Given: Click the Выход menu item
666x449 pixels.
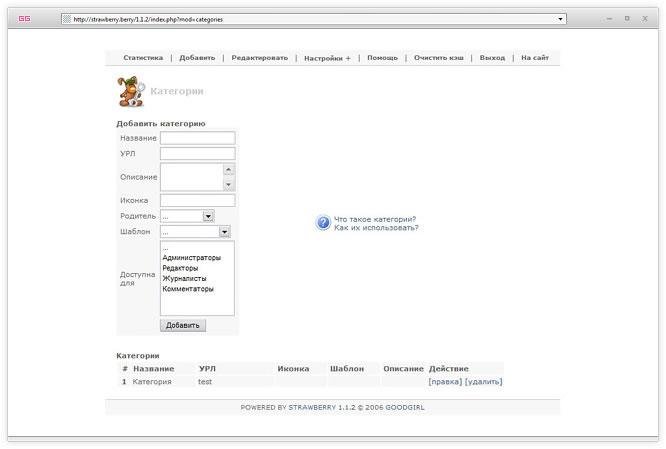Looking at the screenshot, I should tap(492, 58).
